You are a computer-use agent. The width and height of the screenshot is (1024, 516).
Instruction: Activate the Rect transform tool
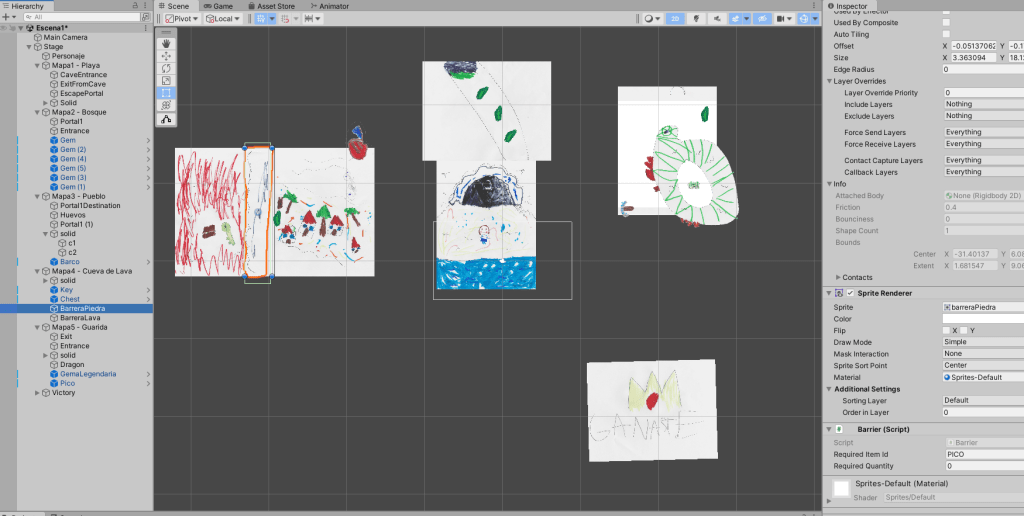pos(167,93)
